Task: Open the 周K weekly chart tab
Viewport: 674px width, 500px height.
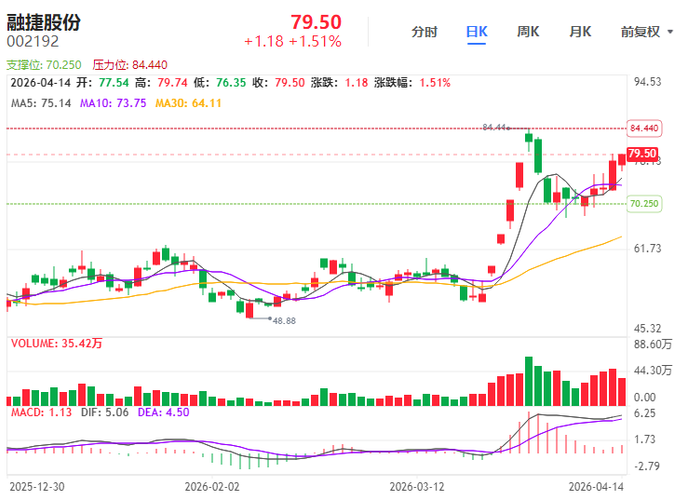Action: [x=528, y=32]
